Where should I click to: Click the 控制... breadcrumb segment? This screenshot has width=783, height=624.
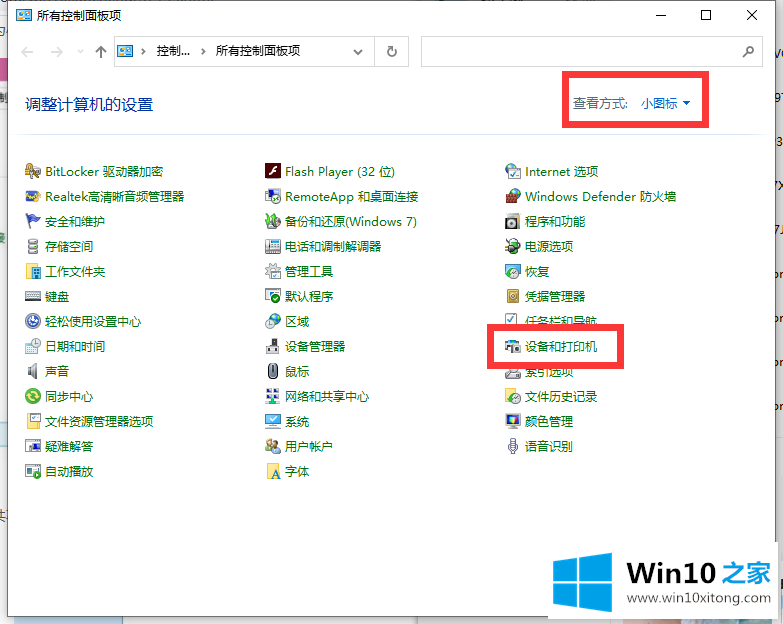173,51
